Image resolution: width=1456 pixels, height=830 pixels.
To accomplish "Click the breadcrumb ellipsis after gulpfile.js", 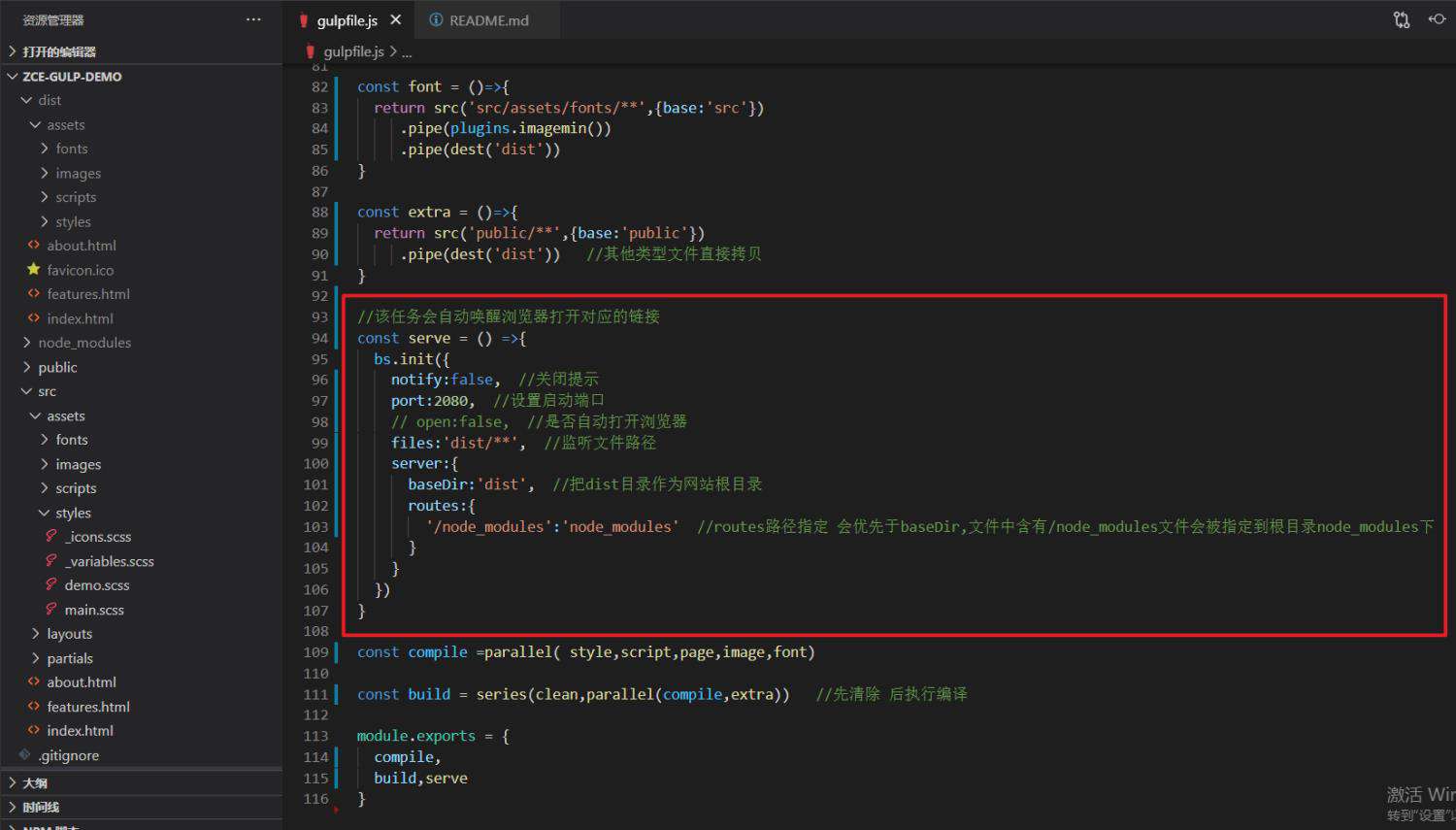I will [407, 52].
